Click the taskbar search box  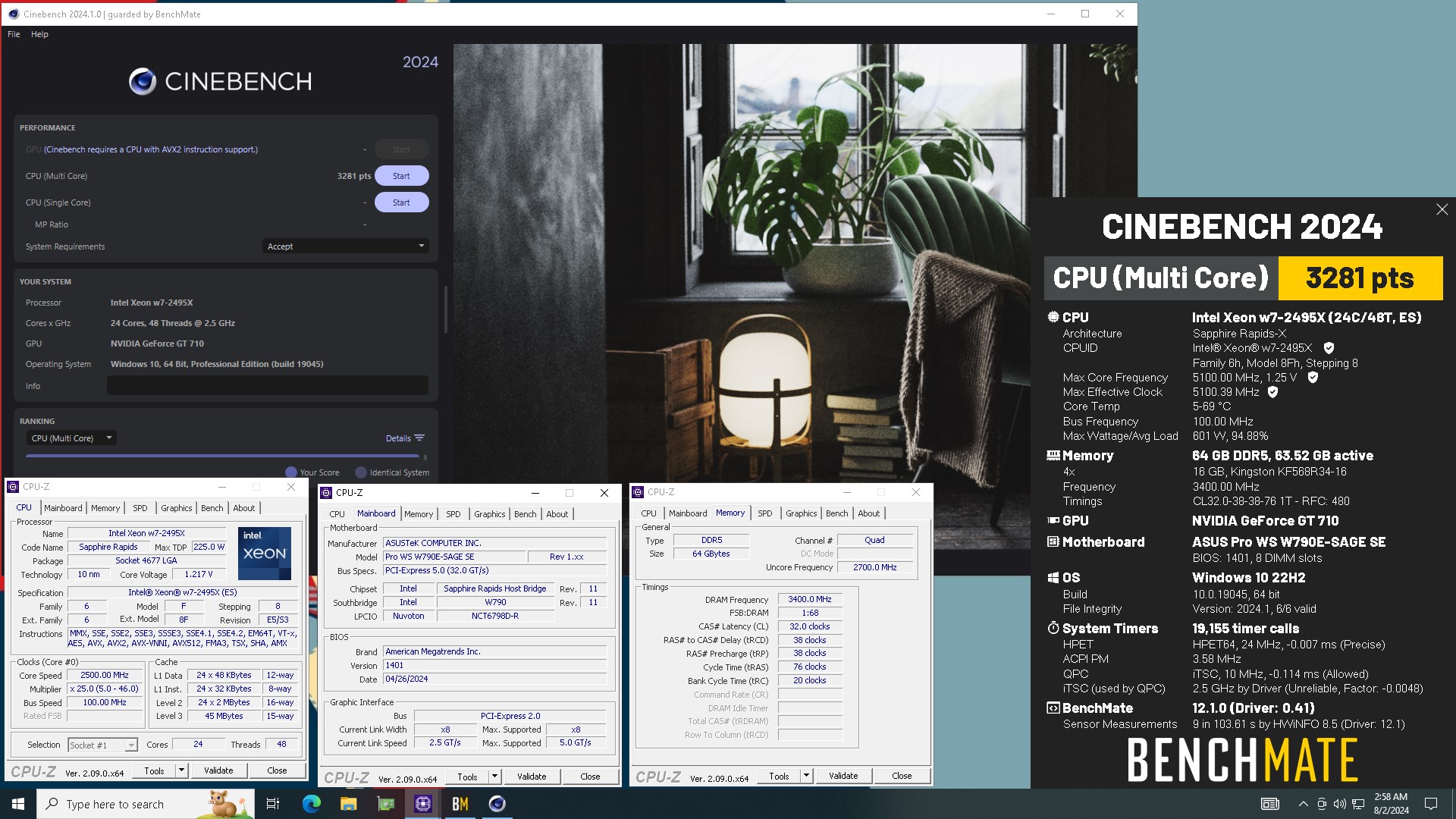[146, 804]
